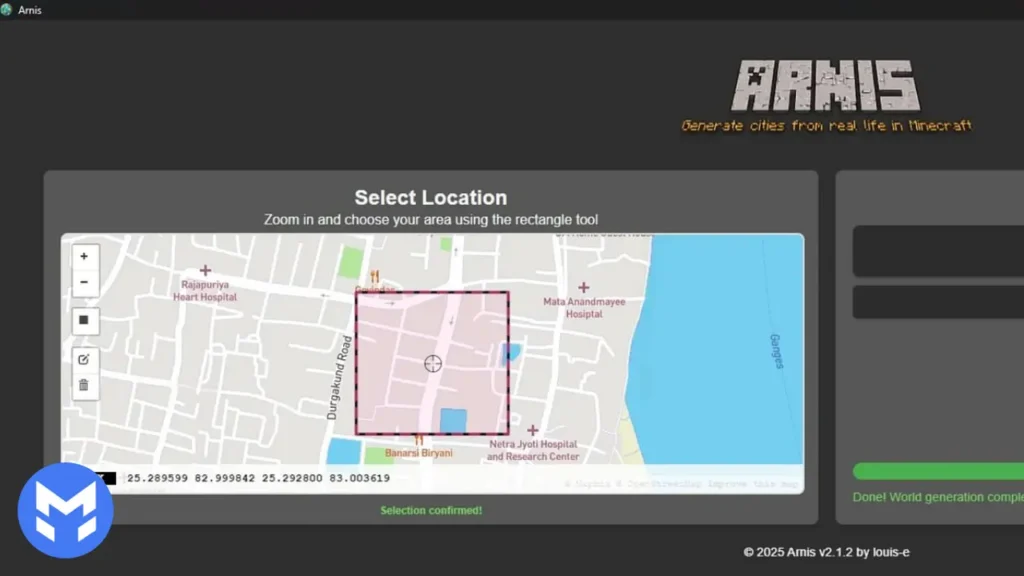Click the "Rajapuriya Heart Hospital" map label
This screenshot has width=1024, height=576.
pyautogui.click(x=205, y=291)
